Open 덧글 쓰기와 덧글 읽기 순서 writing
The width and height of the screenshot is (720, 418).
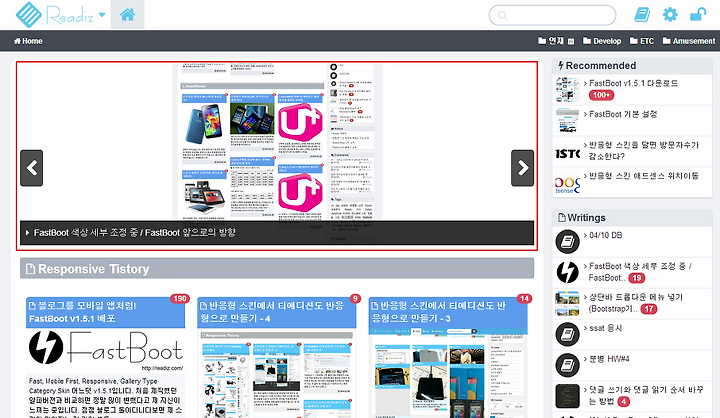pyautogui.click(x=644, y=395)
